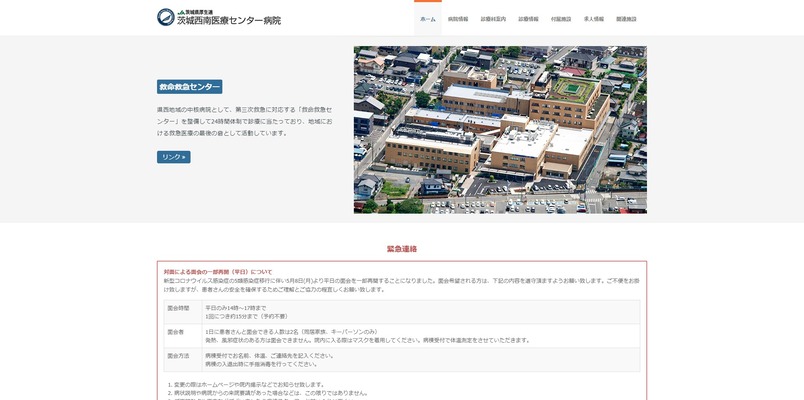The width and height of the screenshot is (804, 400).
Task: Click the 1回につき約15分まで(予約不要) text
Action: (247, 316)
